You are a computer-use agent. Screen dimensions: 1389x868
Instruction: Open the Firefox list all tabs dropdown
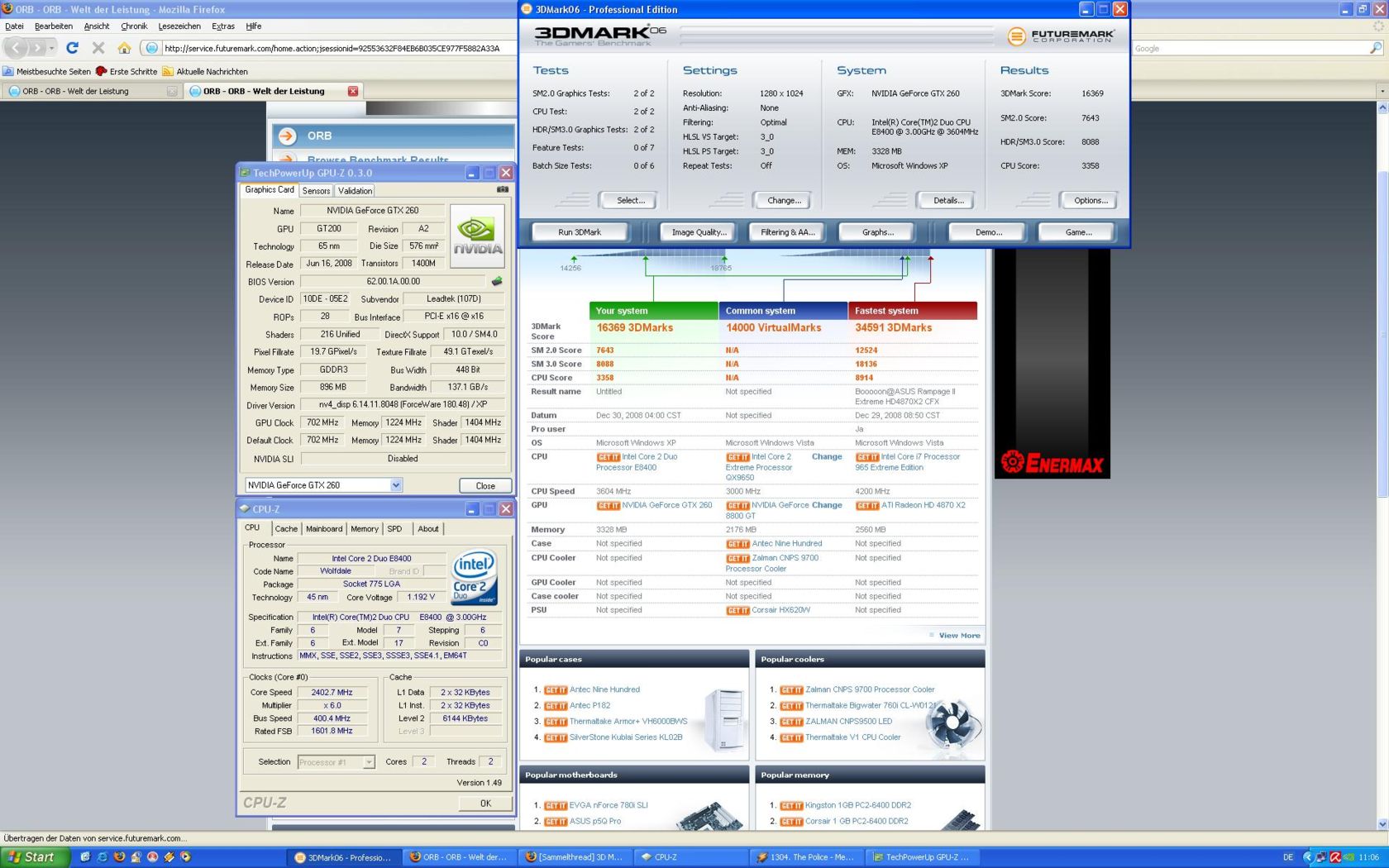[1382, 91]
